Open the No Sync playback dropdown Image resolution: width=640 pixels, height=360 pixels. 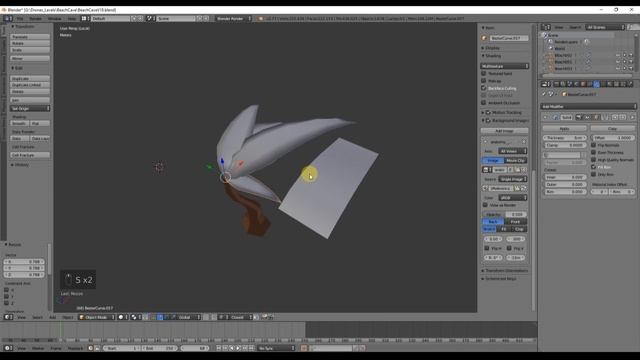[x=276, y=348]
